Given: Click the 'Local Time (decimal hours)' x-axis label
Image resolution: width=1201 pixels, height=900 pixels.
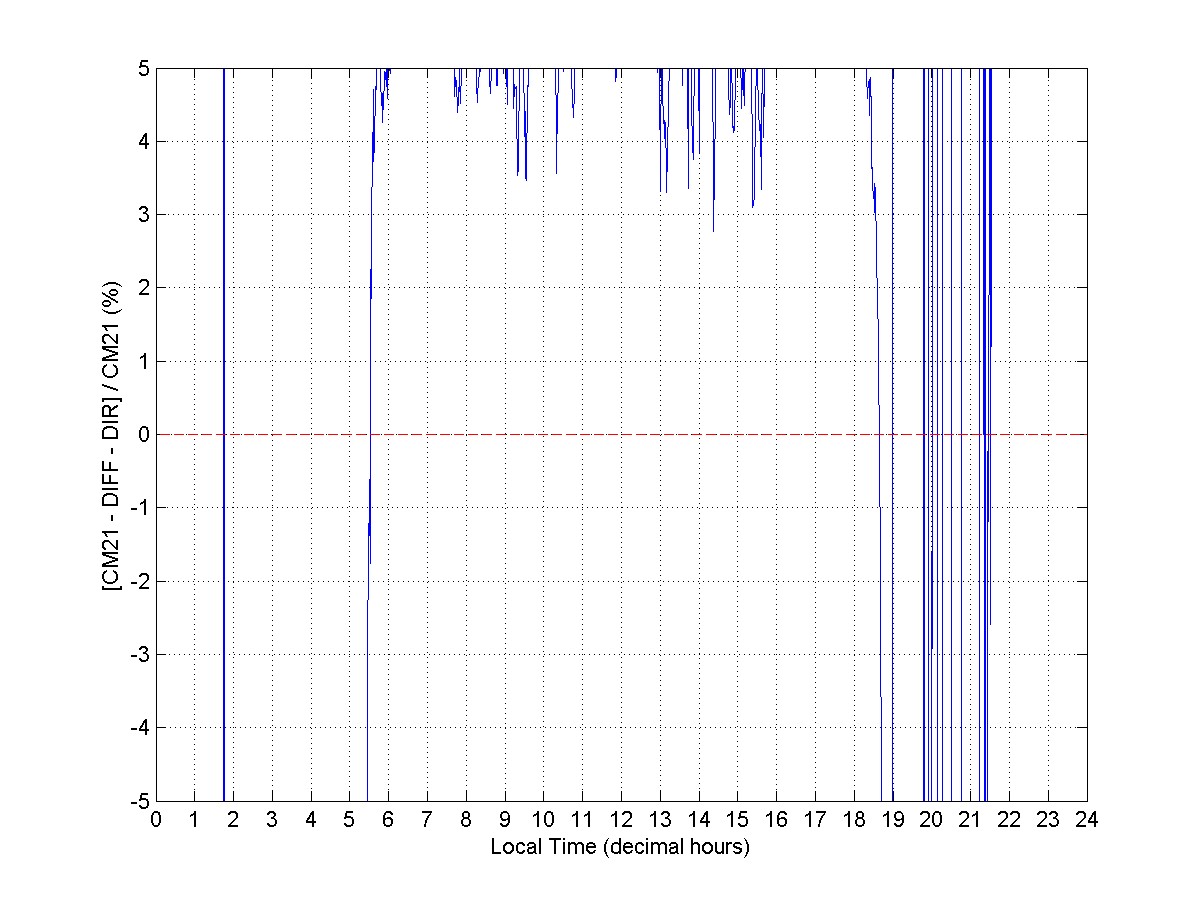Looking at the screenshot, I should [620, 846].
